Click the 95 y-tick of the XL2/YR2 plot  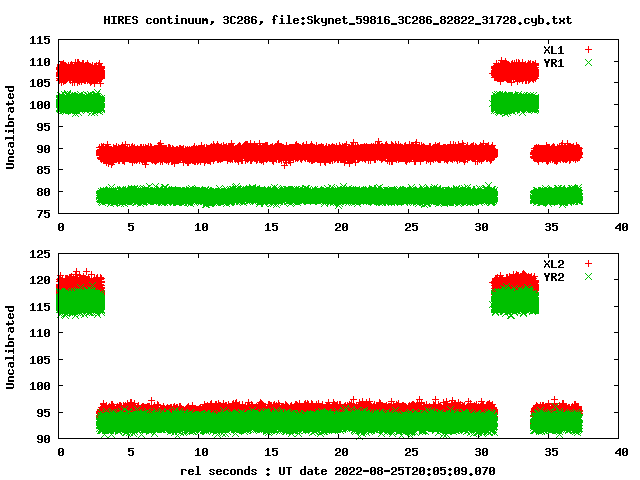click(43, 413)
